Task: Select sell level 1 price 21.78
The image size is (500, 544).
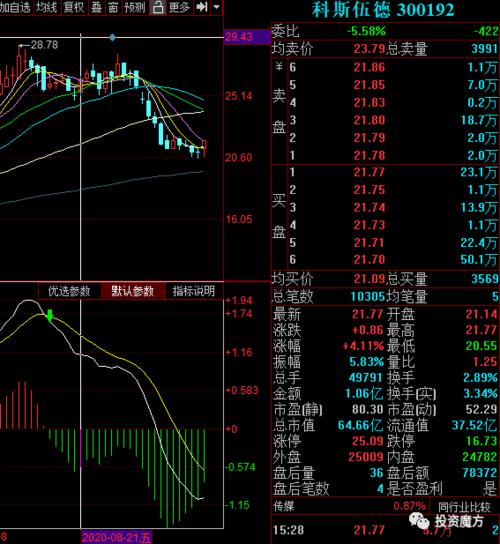Action: (x=369, y=155)
